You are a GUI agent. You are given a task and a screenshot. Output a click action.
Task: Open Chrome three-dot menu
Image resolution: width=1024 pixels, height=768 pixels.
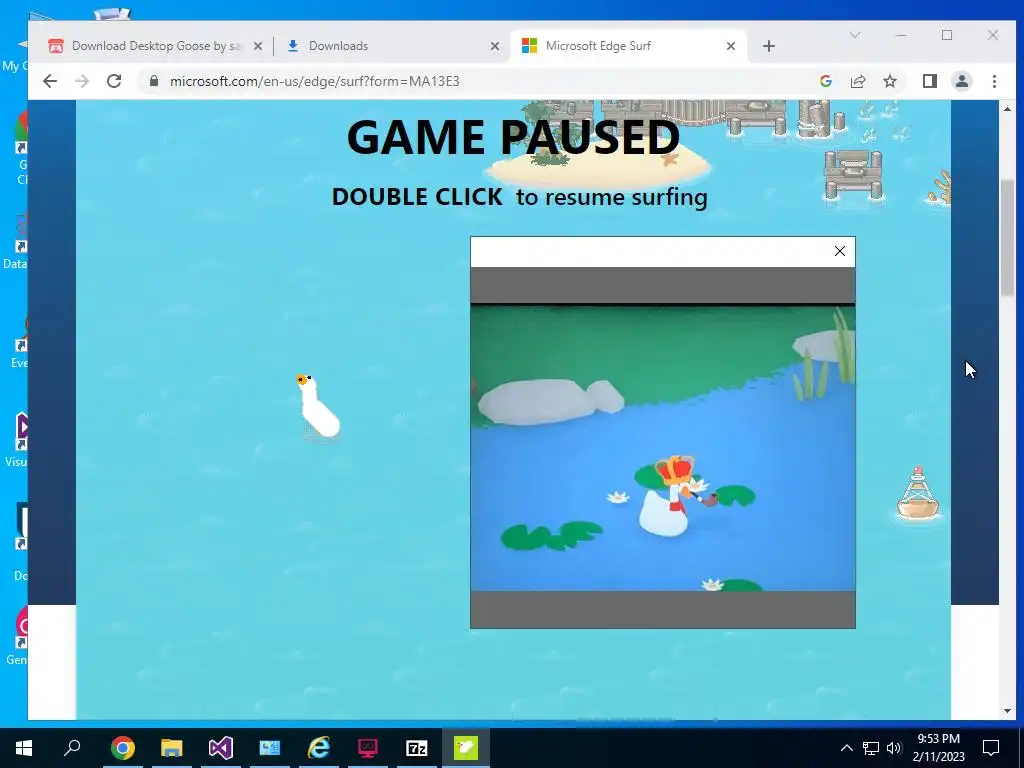click(x=994, y=81)
